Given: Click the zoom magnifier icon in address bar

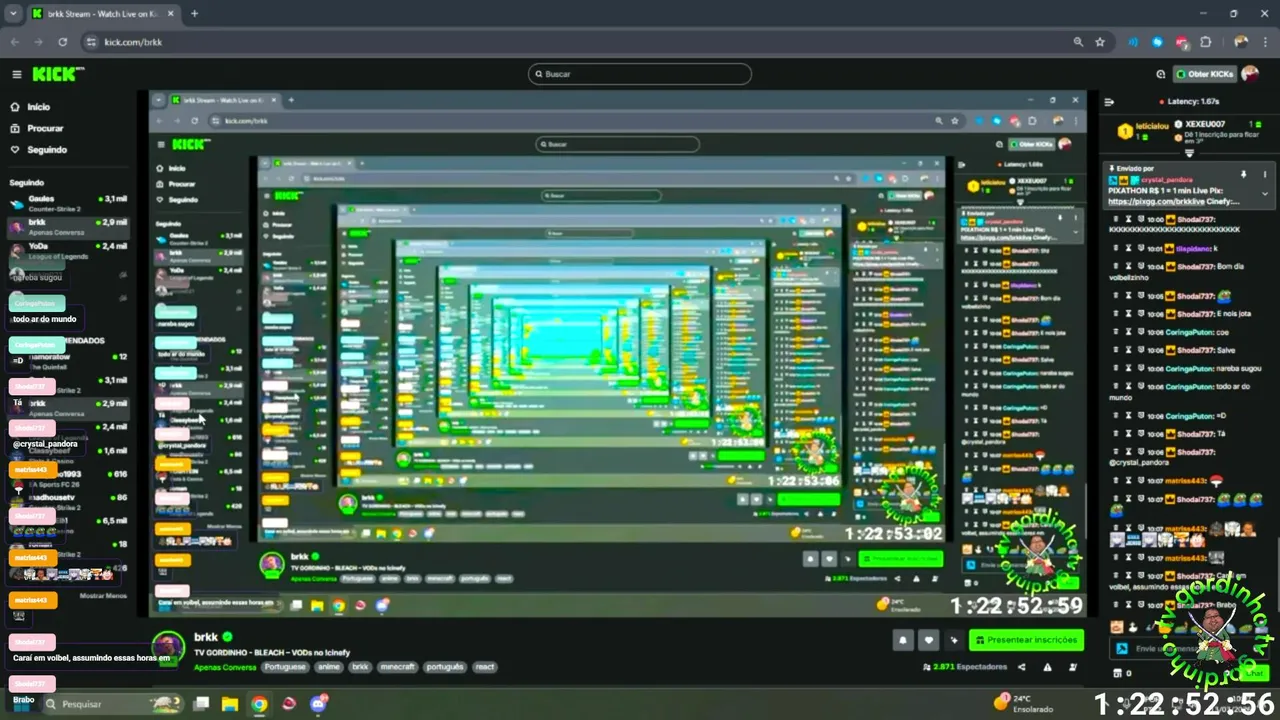Looking at the screenshot, I should point(1078,42).
